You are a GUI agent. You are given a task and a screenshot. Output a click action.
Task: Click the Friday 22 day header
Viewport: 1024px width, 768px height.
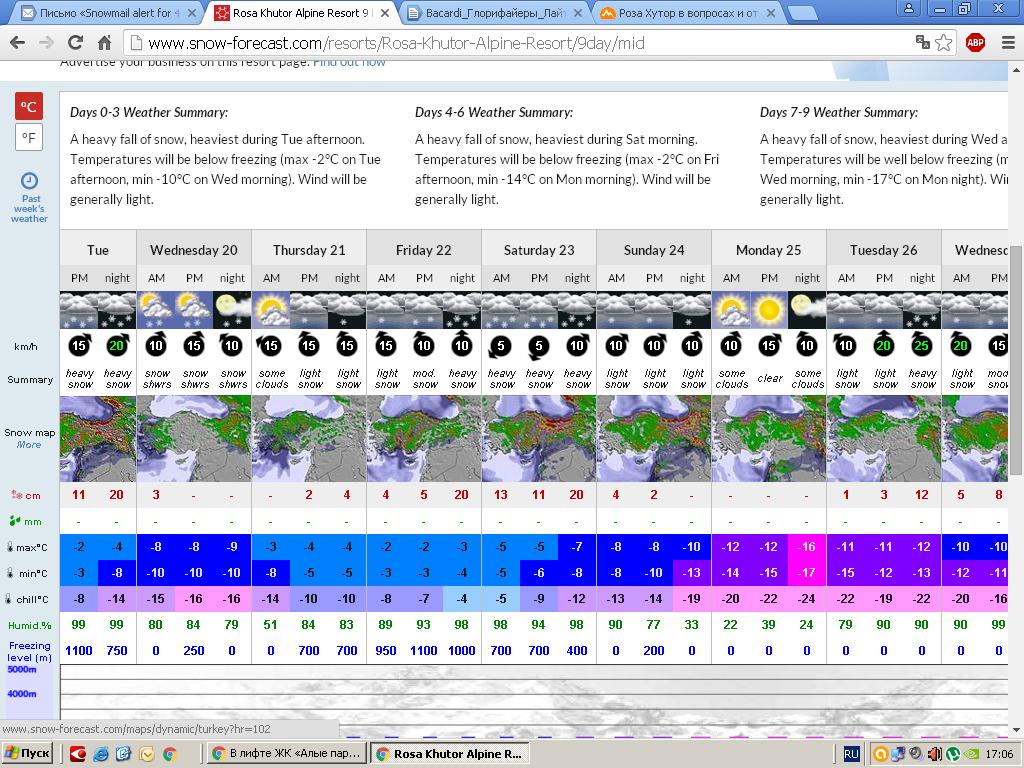coord(424,250)
